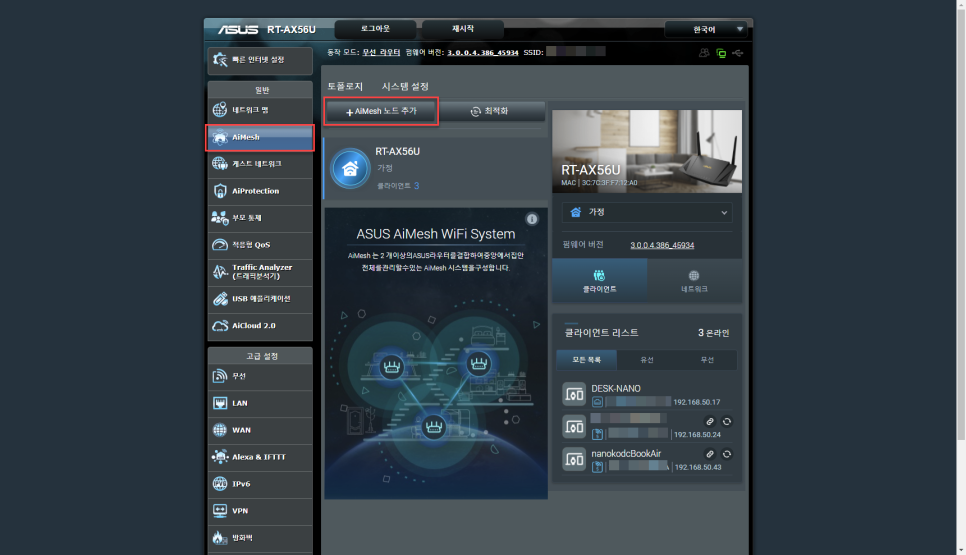The image size is (966, 555).
Task: Open the Traffic Analyzer page
Action: coord(260,272)
